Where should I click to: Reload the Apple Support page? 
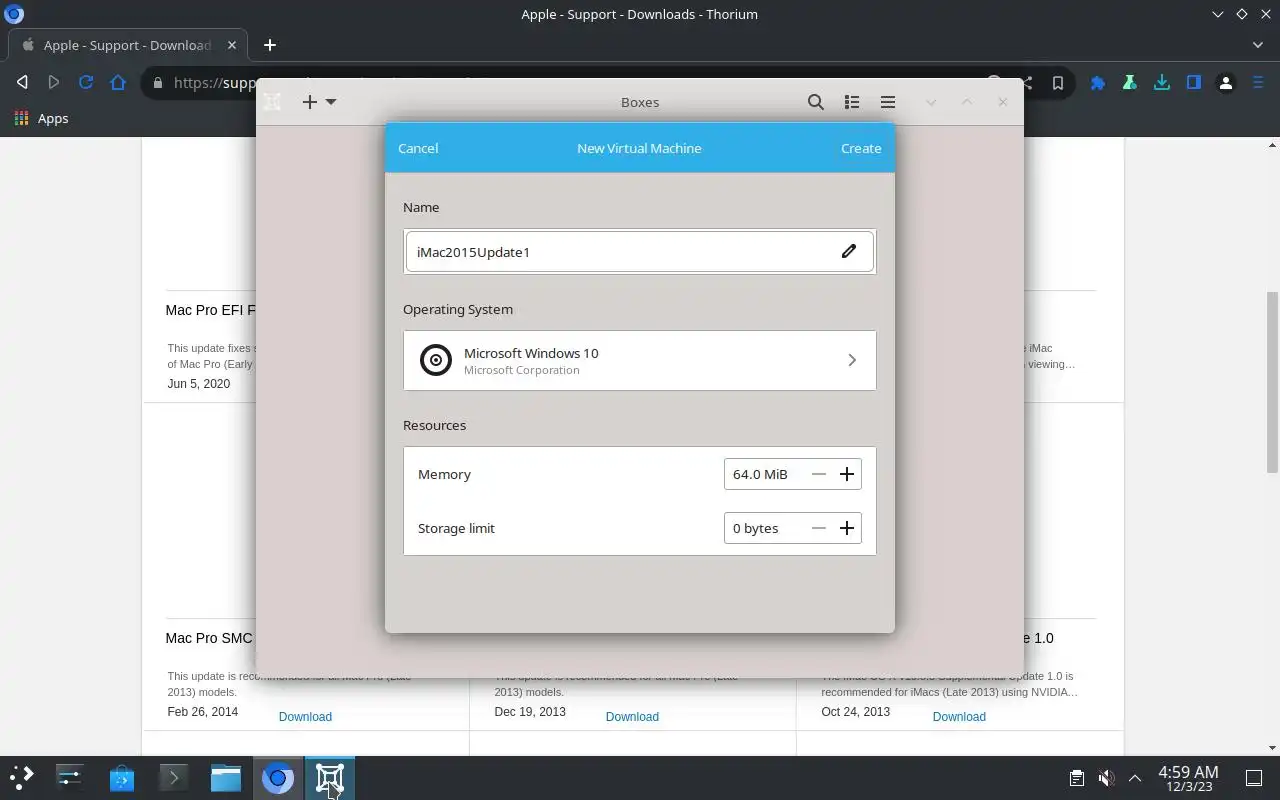point(86,82)
